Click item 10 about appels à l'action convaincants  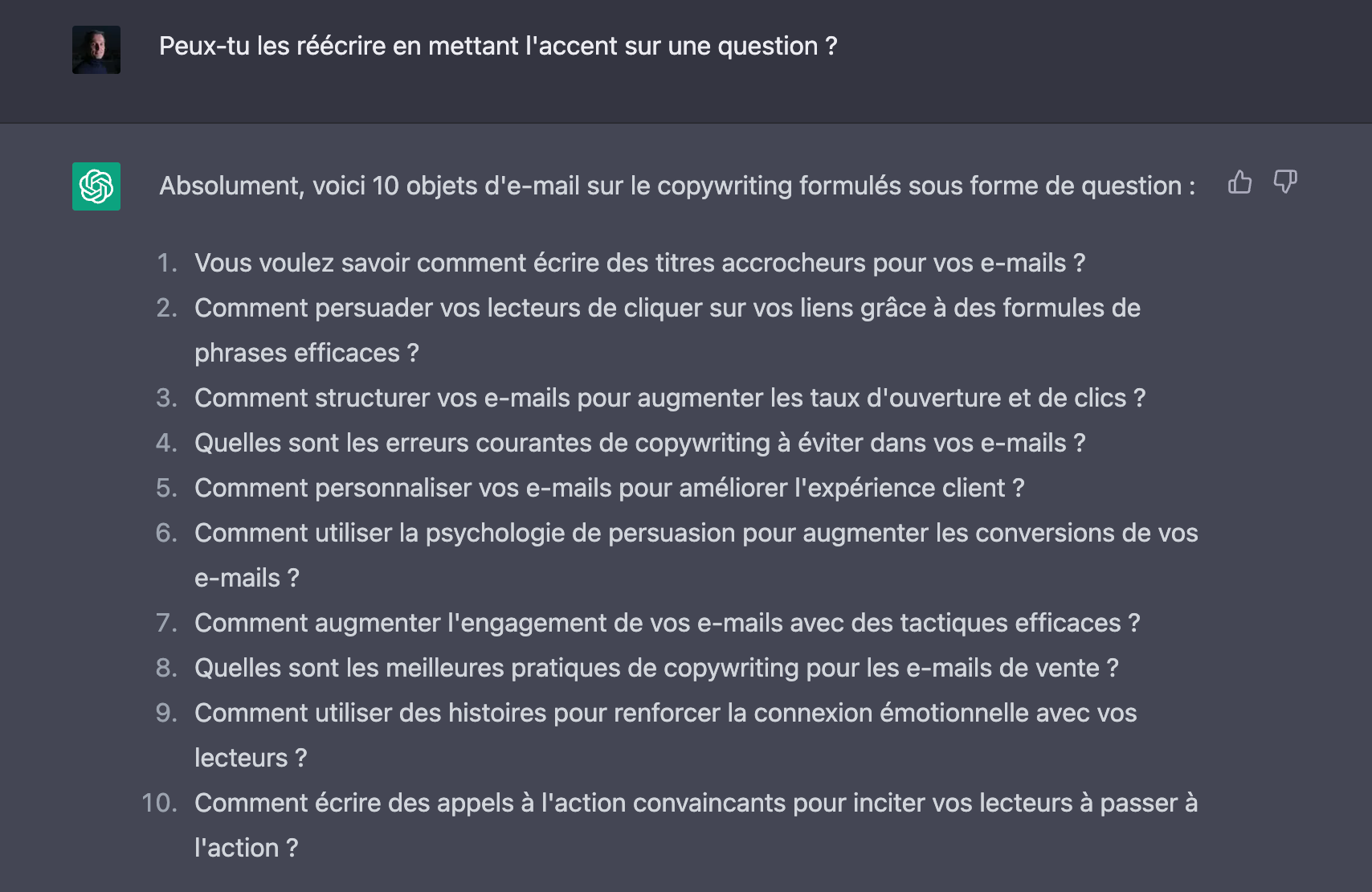click(x=696, y=802)
